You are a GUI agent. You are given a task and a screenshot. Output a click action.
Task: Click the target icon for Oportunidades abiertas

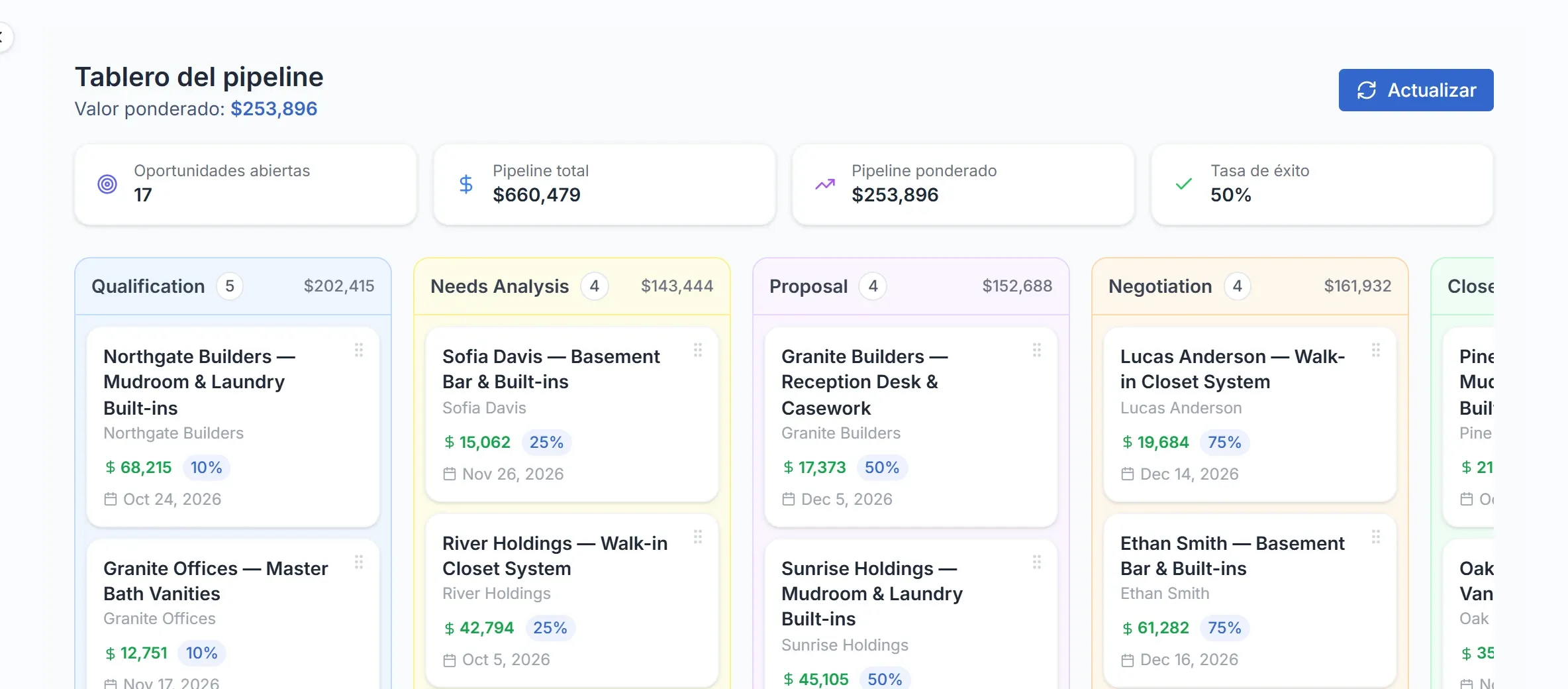pyautogui.click(x=107, y=184)
